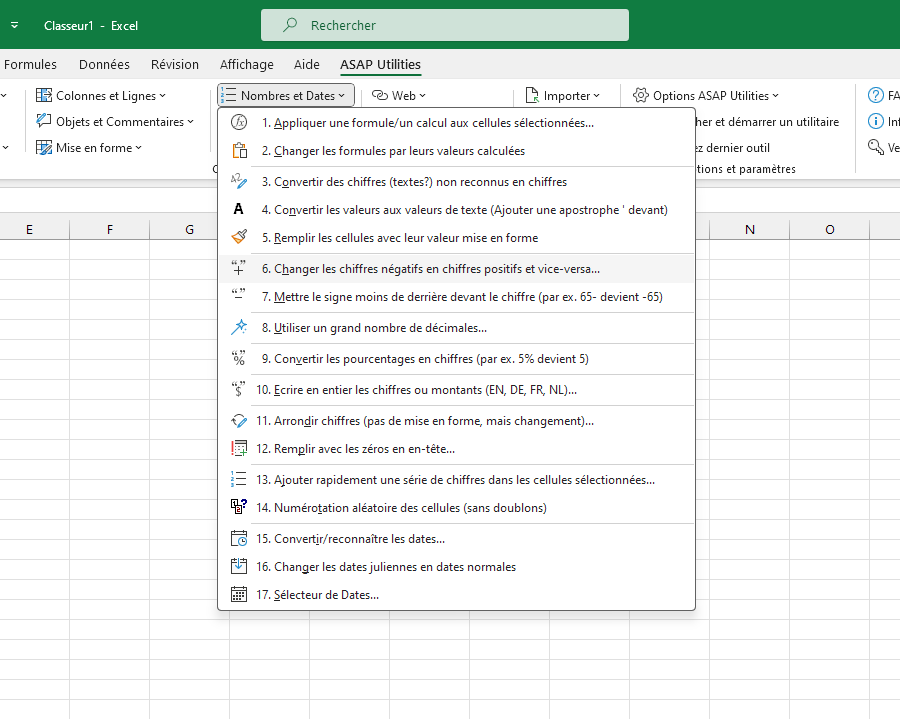Open the Quick Access Toolbar customize arrow
The height and width of the screenshot is (719, 900).
coord(14,25)
